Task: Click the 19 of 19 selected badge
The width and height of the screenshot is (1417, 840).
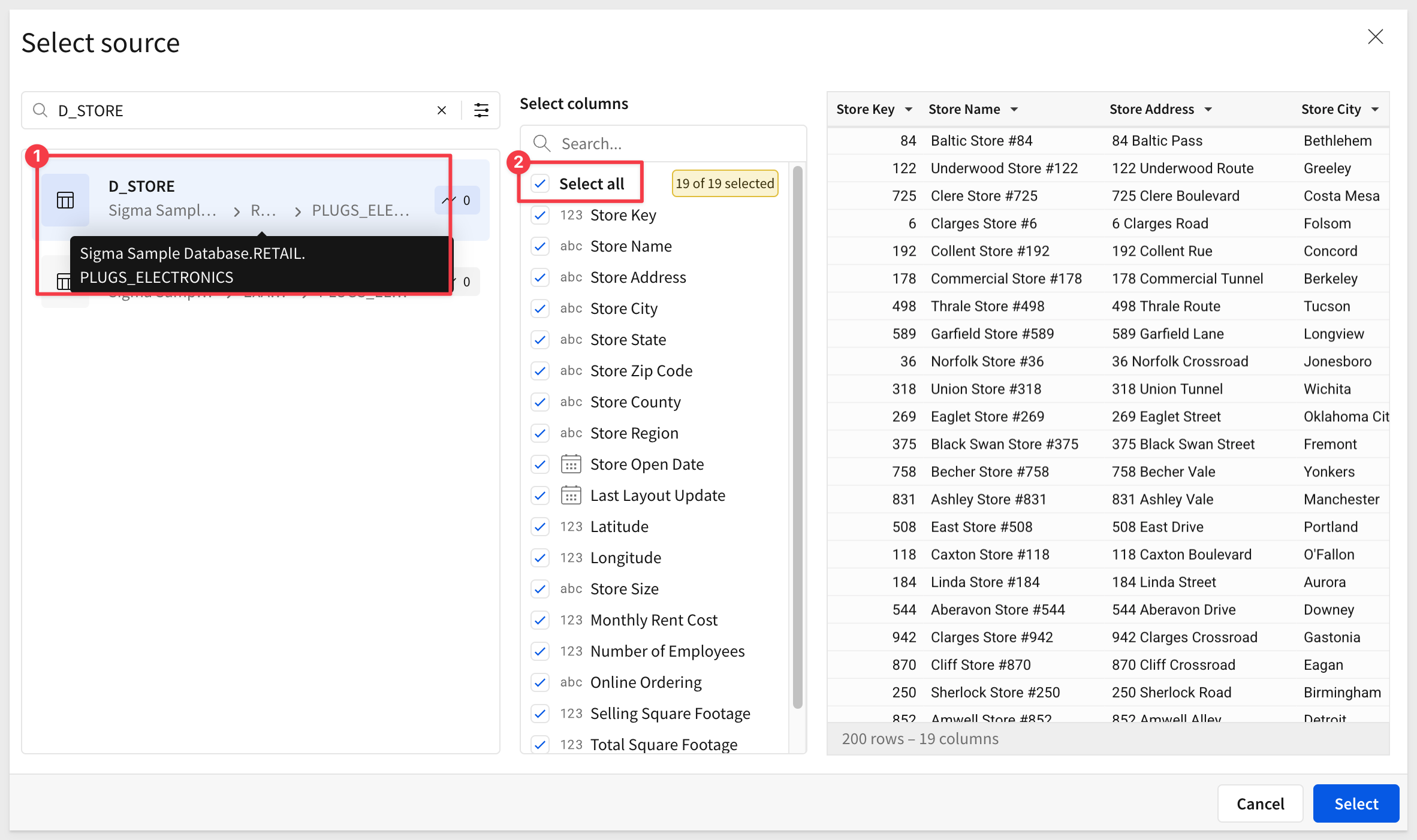Action: pyautogui.click(x=725, y=183)
